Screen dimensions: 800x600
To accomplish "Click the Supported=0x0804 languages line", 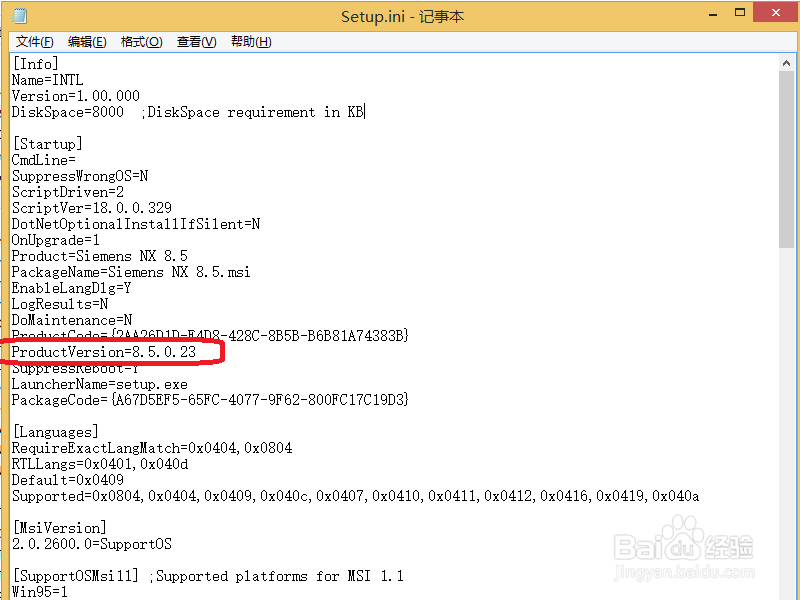I will coord(356,496).
